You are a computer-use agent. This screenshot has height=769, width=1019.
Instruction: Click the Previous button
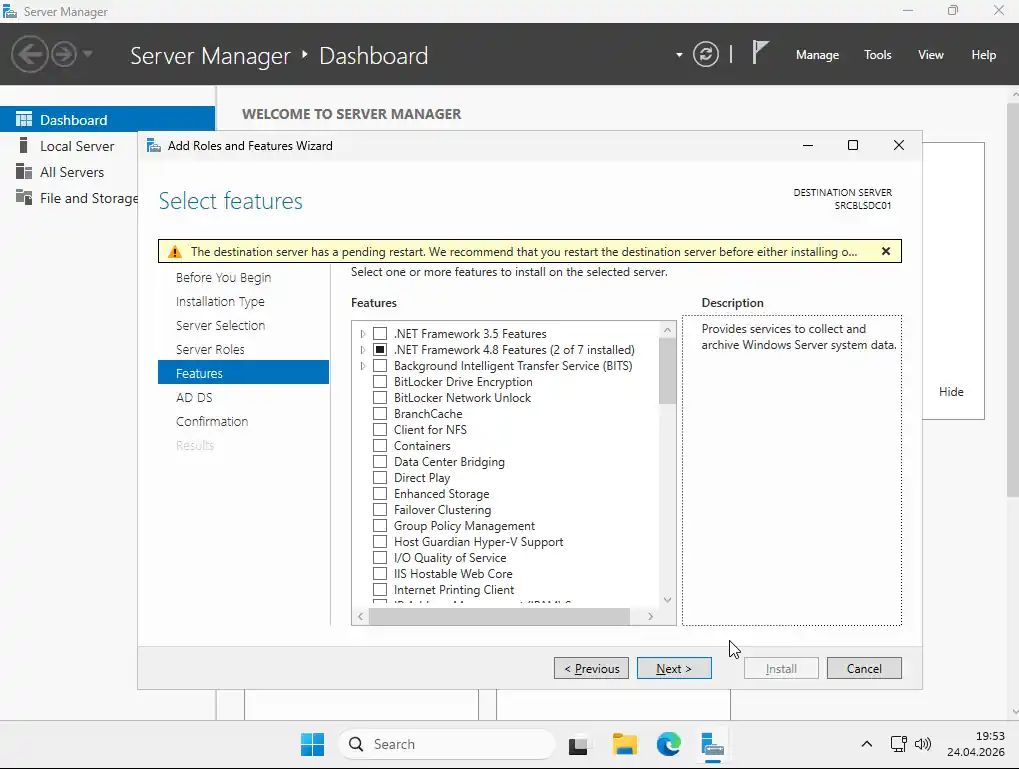coord(591,668)
